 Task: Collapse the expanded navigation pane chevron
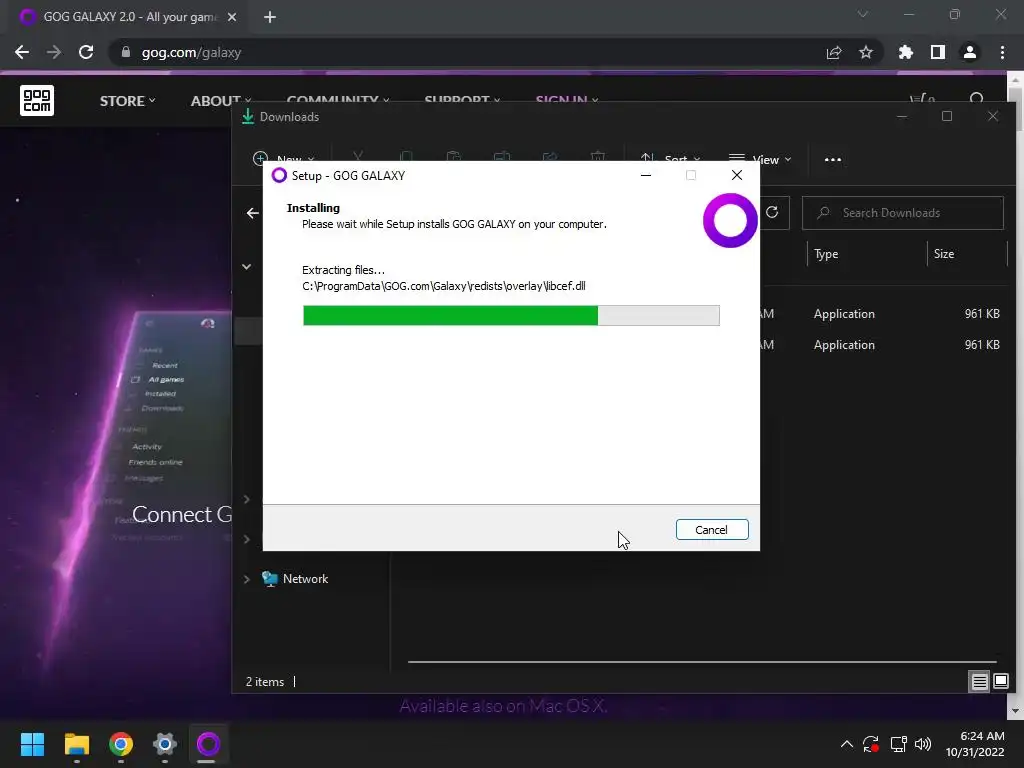247,266
